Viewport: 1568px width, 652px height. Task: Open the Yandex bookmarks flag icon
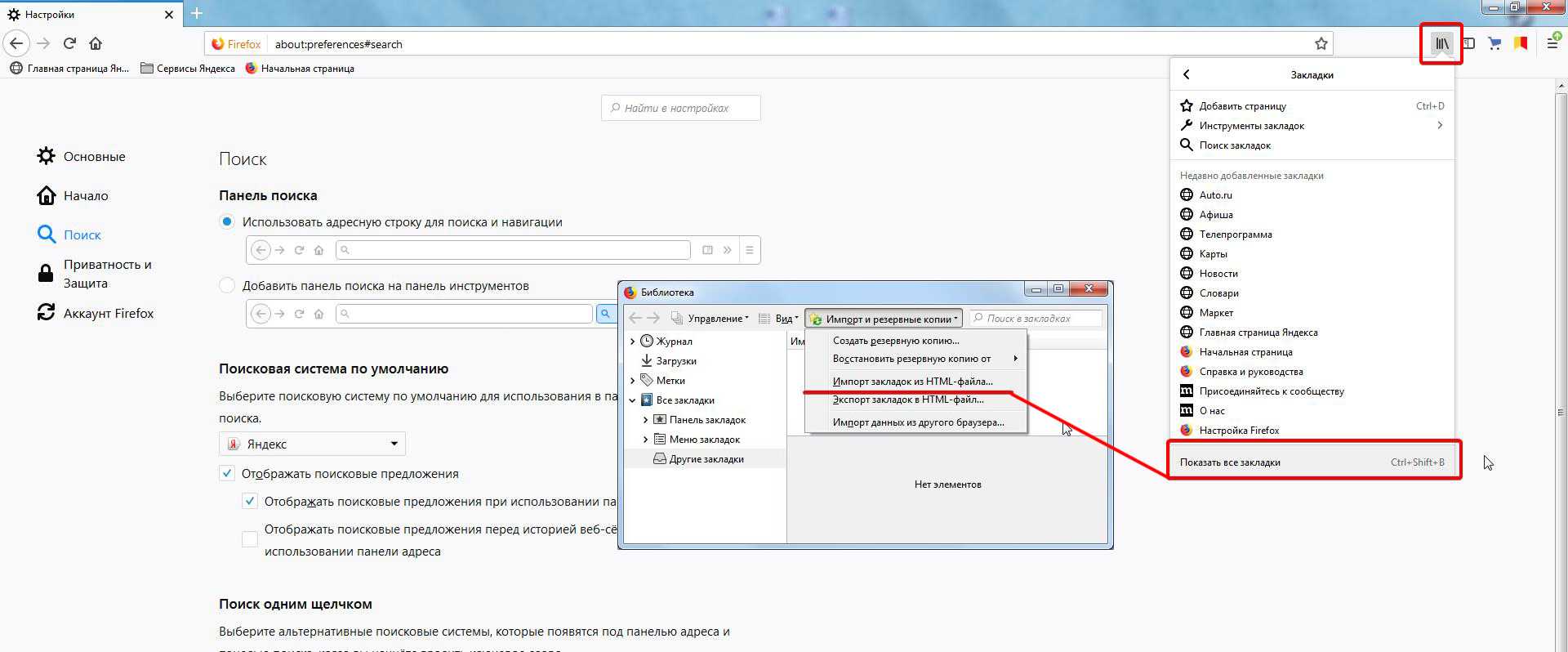point(1521,43)
